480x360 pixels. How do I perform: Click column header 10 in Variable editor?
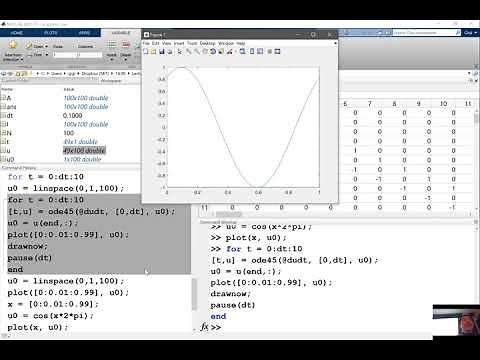(x=443, y=104)
